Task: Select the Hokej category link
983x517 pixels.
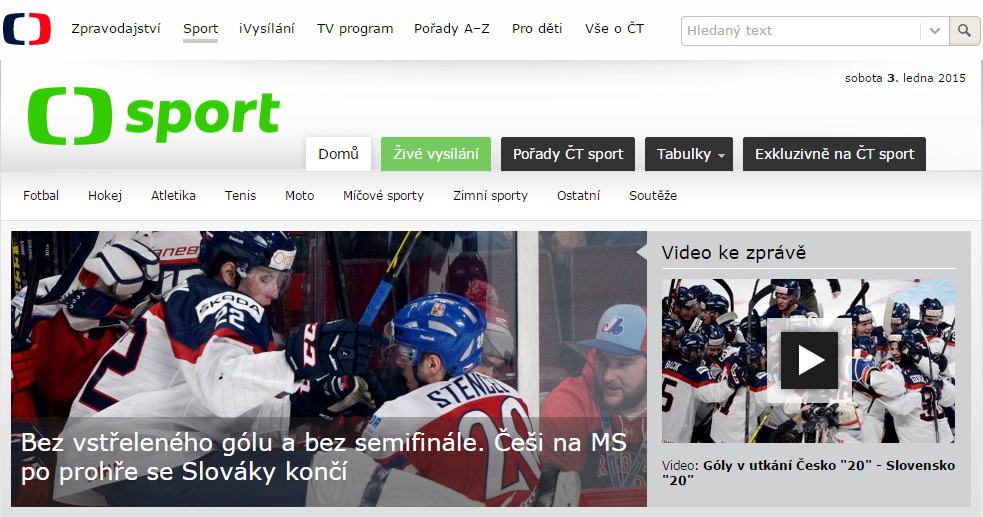Action: pyautogui.click(x=105, y=196)
